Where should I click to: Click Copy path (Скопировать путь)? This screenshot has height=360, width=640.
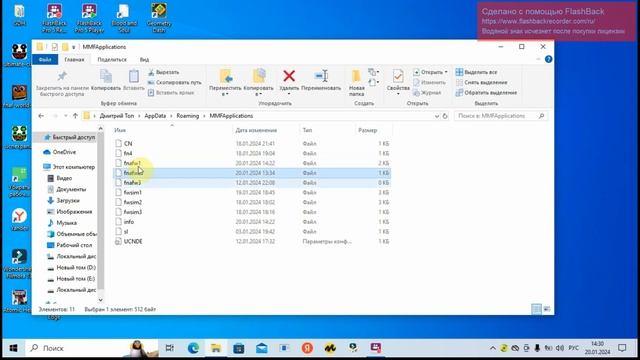click(174, 82)
